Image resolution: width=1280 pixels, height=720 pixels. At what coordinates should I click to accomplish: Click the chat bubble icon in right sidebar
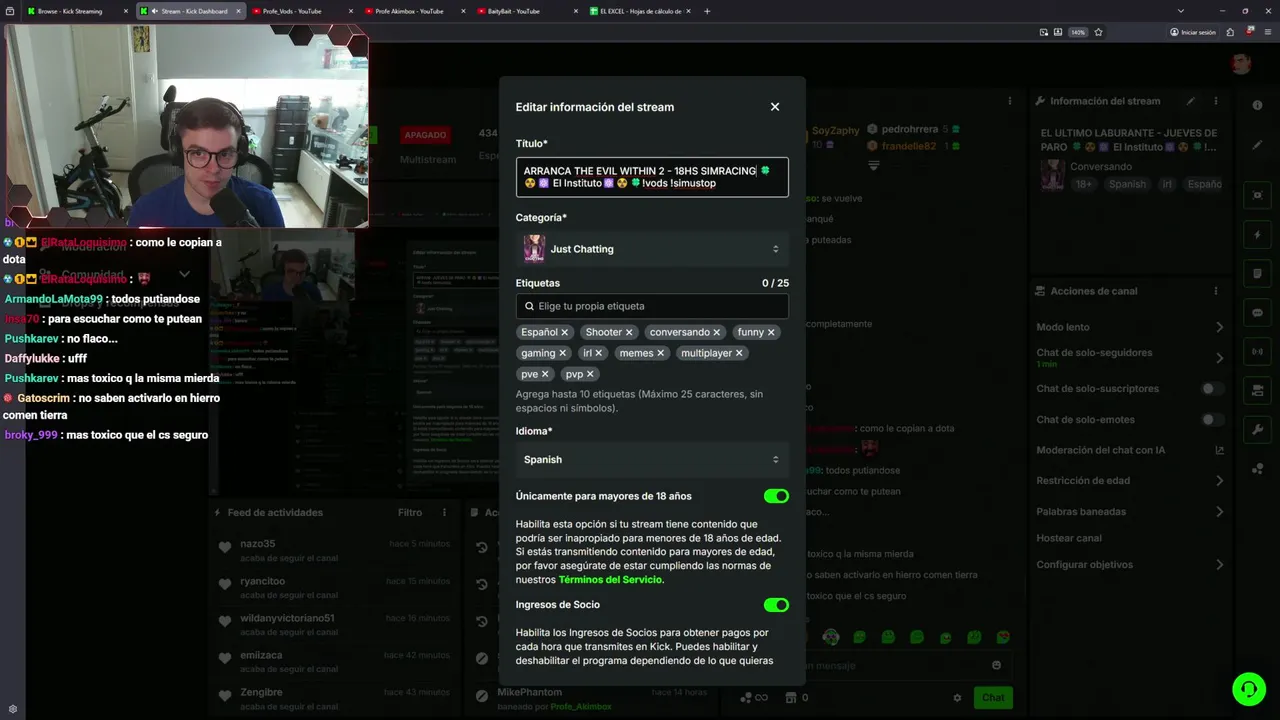tap(1257, 312)
